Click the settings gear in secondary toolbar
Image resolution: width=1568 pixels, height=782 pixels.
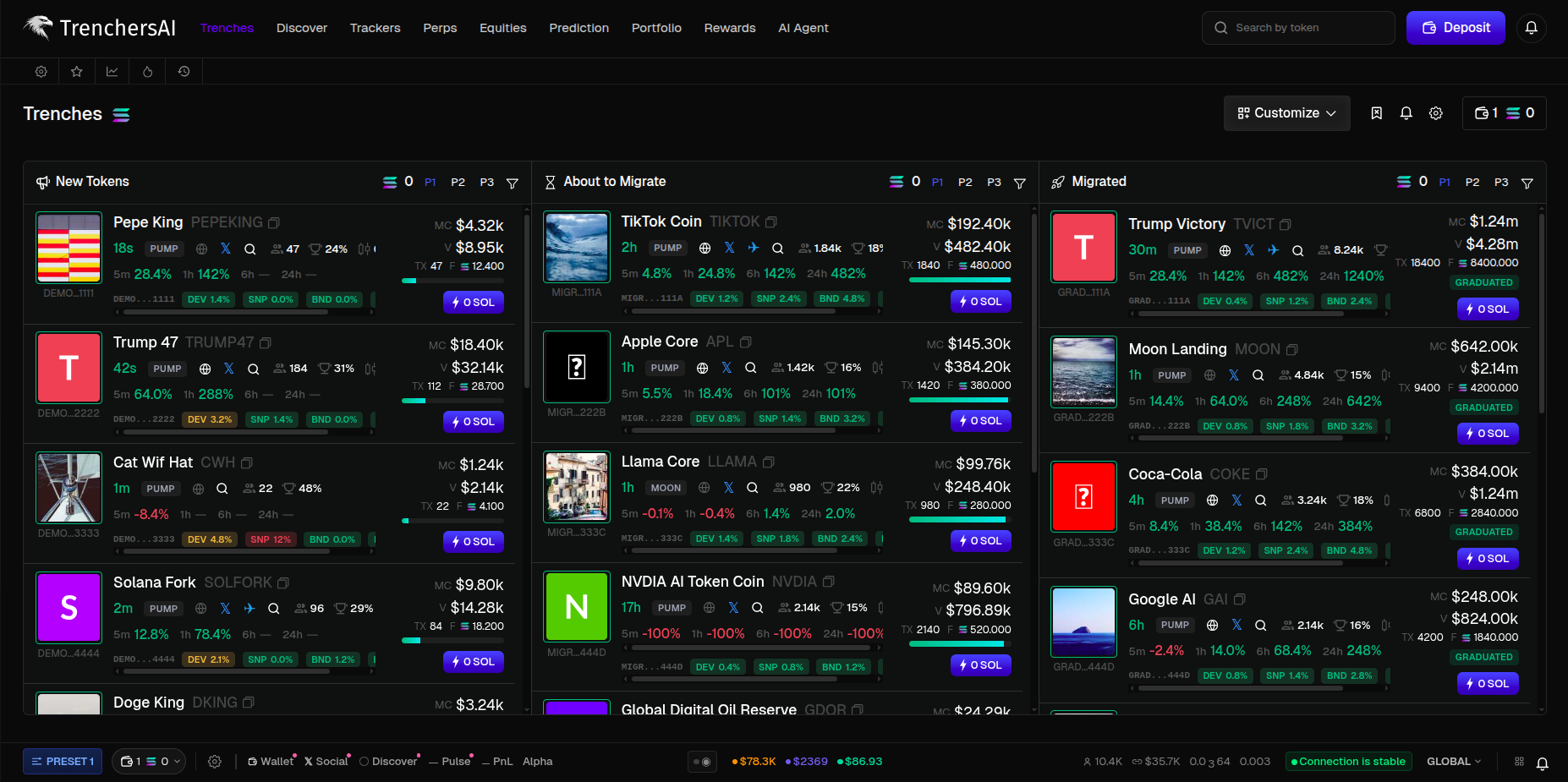pyautogui.click(x=41, y=72)
